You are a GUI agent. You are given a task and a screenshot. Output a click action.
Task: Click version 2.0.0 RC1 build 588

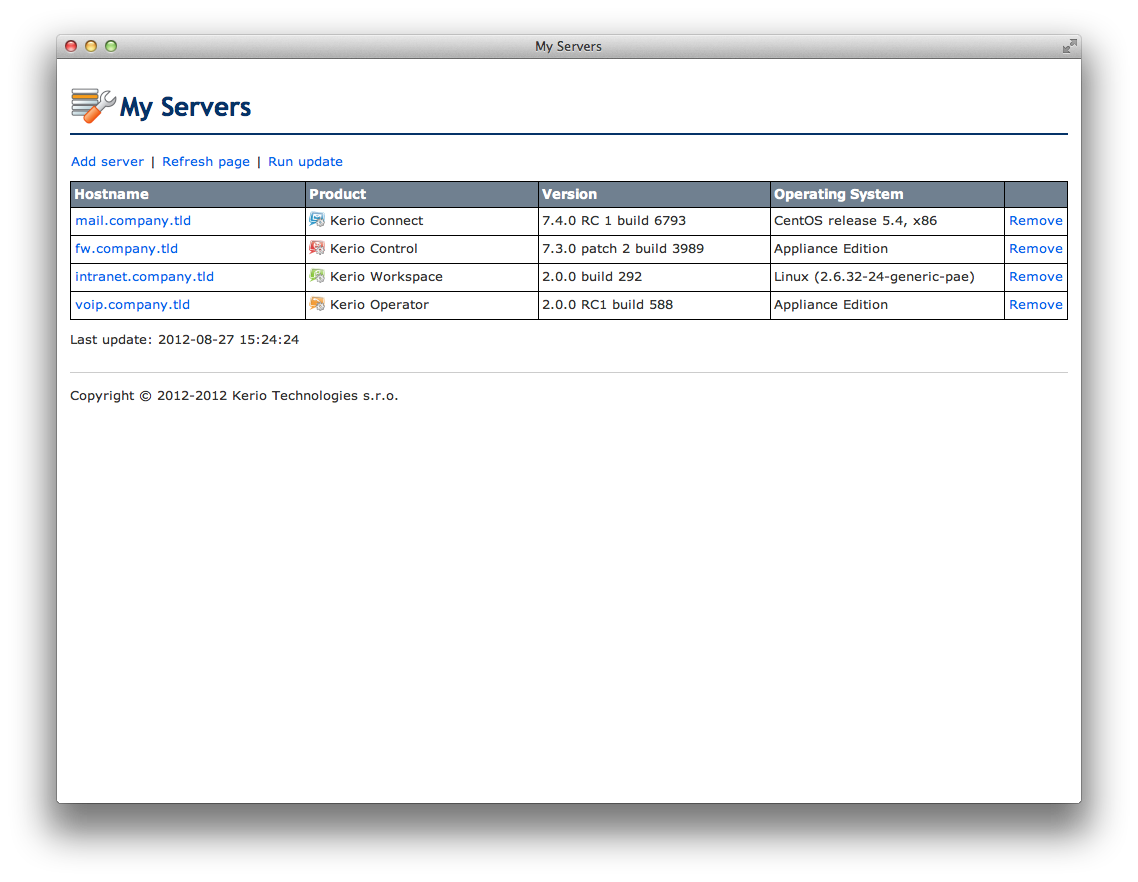pyautogui.click(x=607, y=305)
